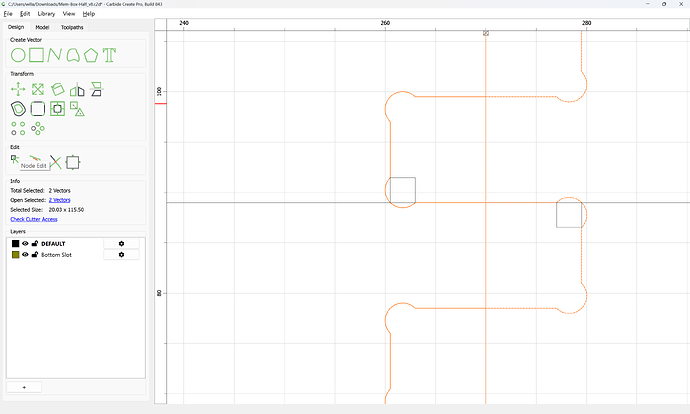Screen dimensions: 690x414
Task: Open settings gear for DEFAULT layer
Action: [x=121, y=243]
